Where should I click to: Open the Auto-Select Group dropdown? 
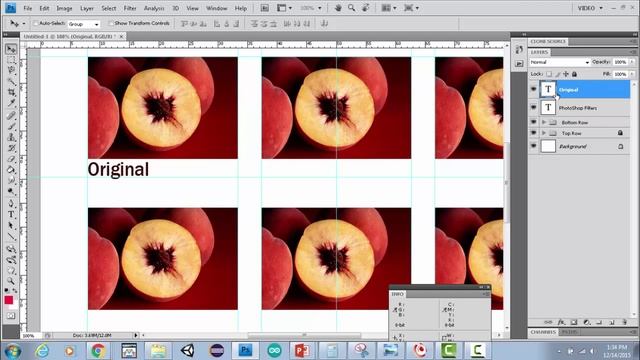(x=84, y=24)
